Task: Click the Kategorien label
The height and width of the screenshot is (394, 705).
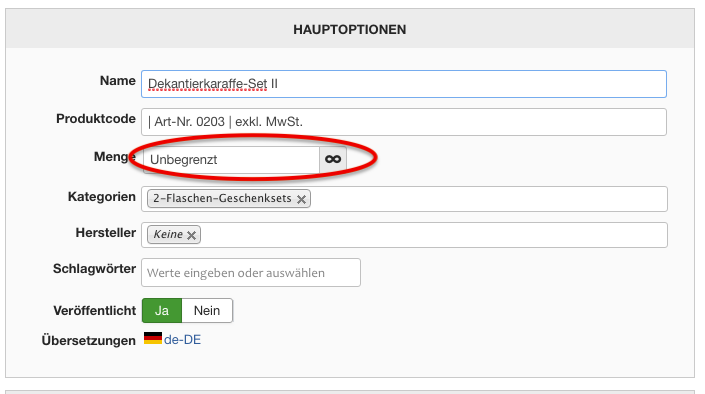Action: 102,197
